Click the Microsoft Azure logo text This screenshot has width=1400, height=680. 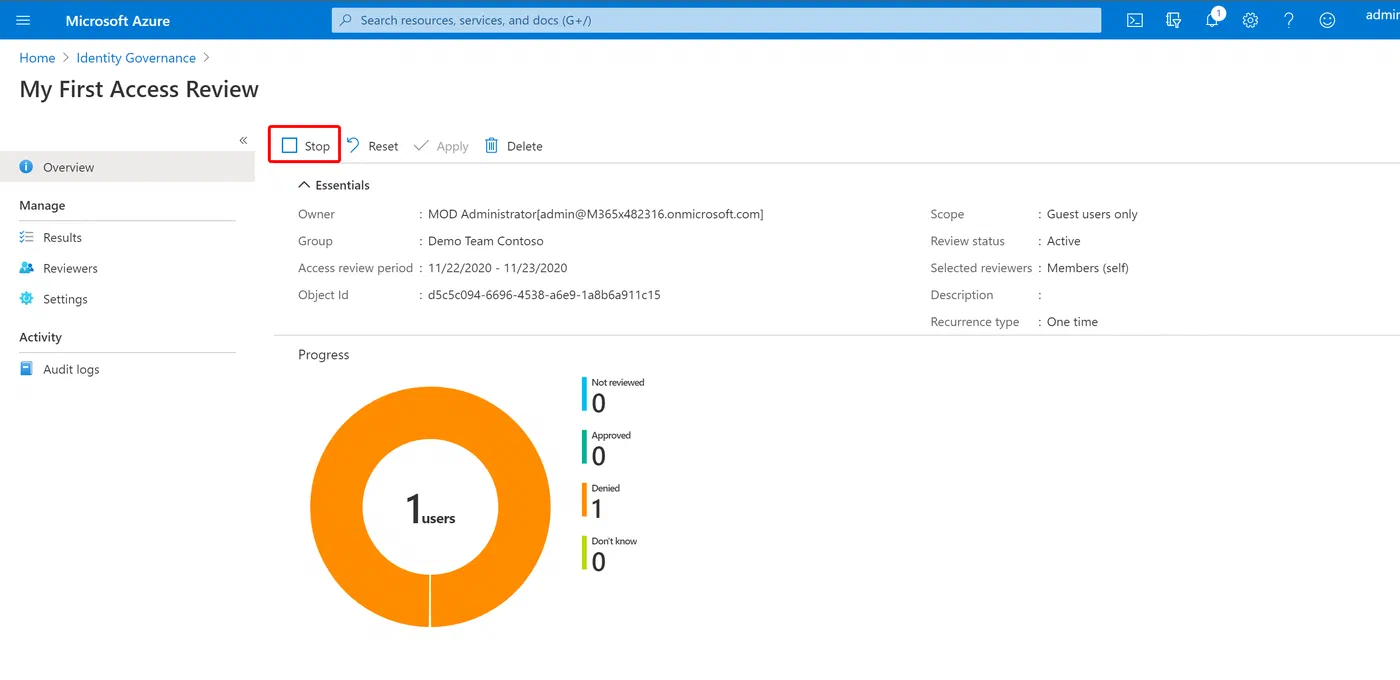[118, 20]
